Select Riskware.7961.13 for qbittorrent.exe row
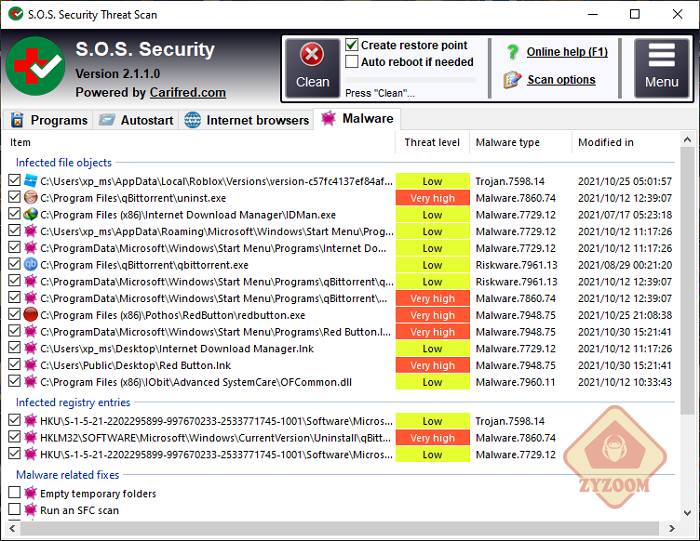 (517, 265)
